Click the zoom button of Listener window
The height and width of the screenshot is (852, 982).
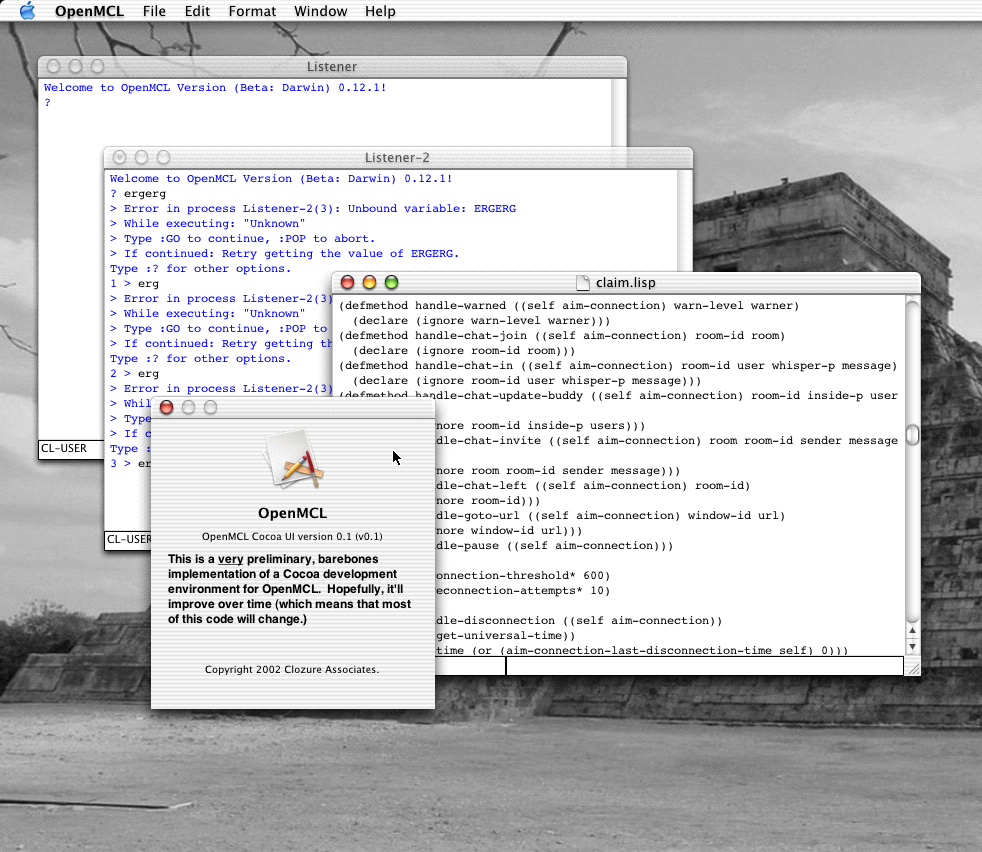pyautogui.click(x=98, y=66)
